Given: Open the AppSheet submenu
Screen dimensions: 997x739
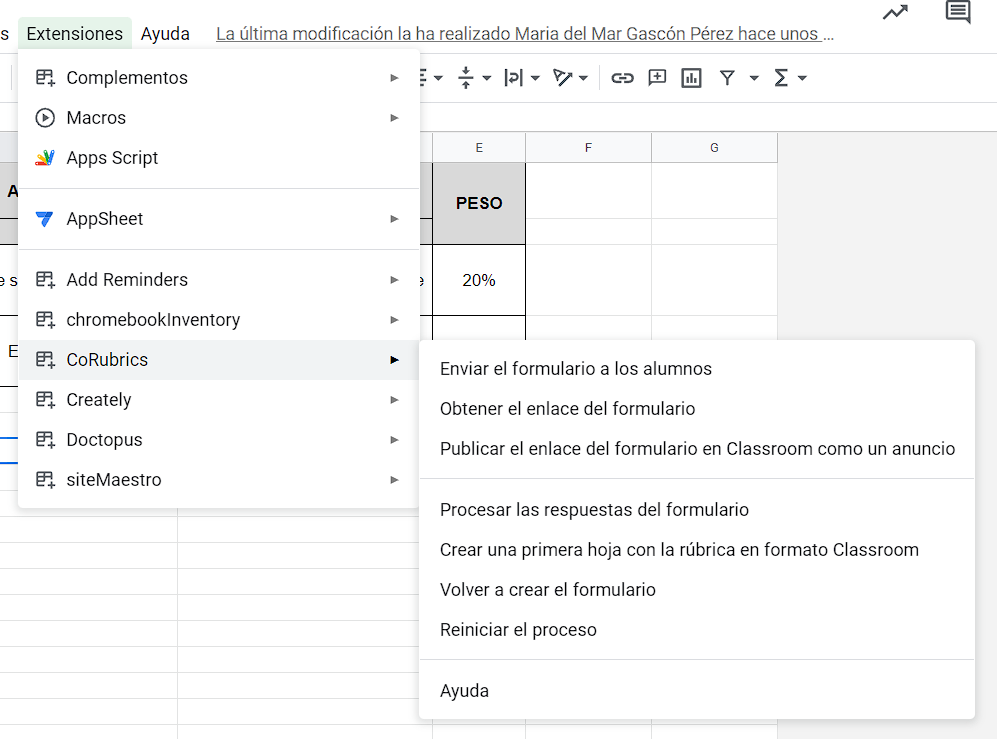Looking at the screenshot, I should point(219,219).
